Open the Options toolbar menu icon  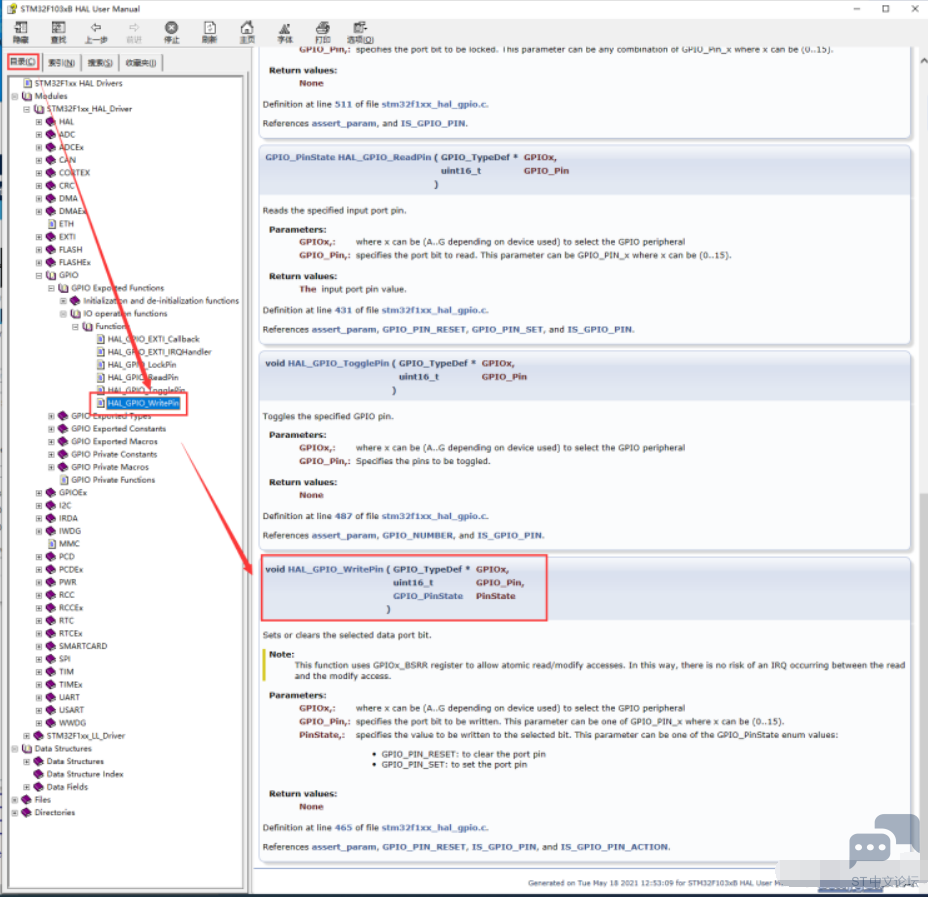click(x=360, y=32)
